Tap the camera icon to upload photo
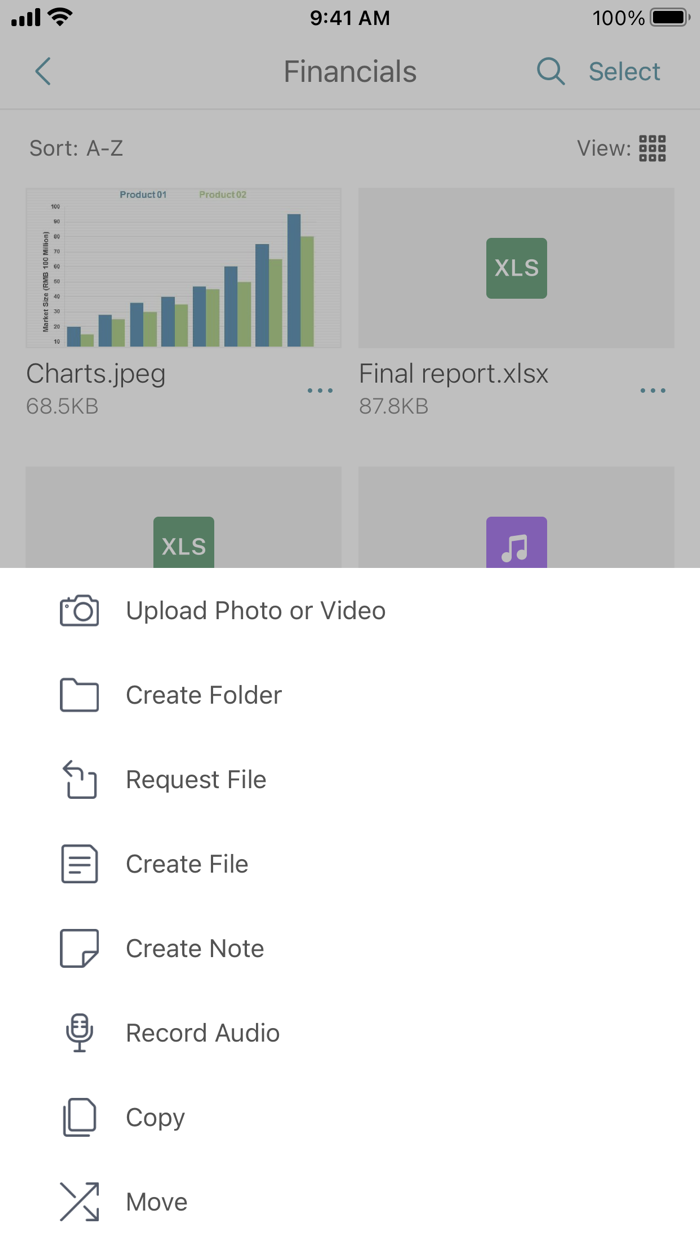 click(x=79, y=610)
